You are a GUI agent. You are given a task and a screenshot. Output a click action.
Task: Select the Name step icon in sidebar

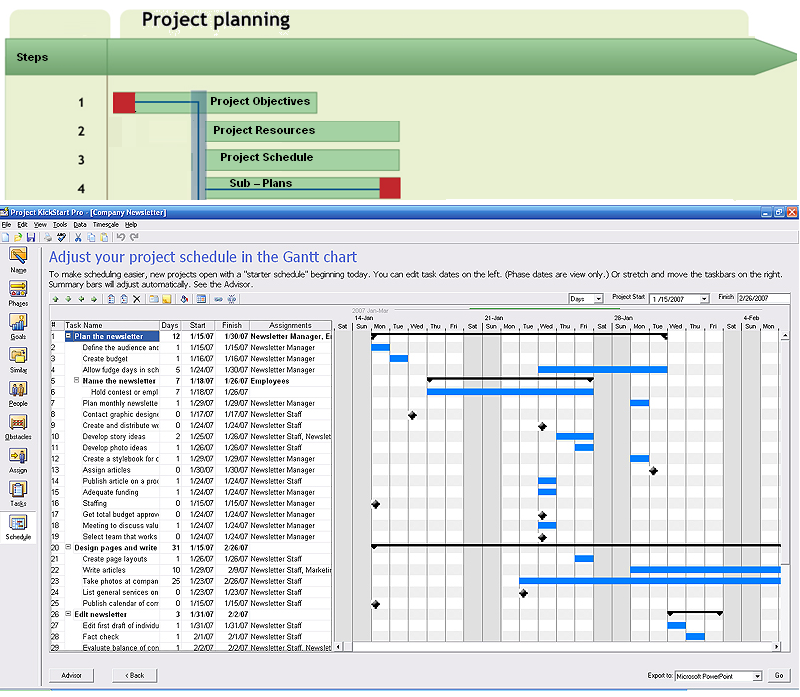click(x=17, y=258)
